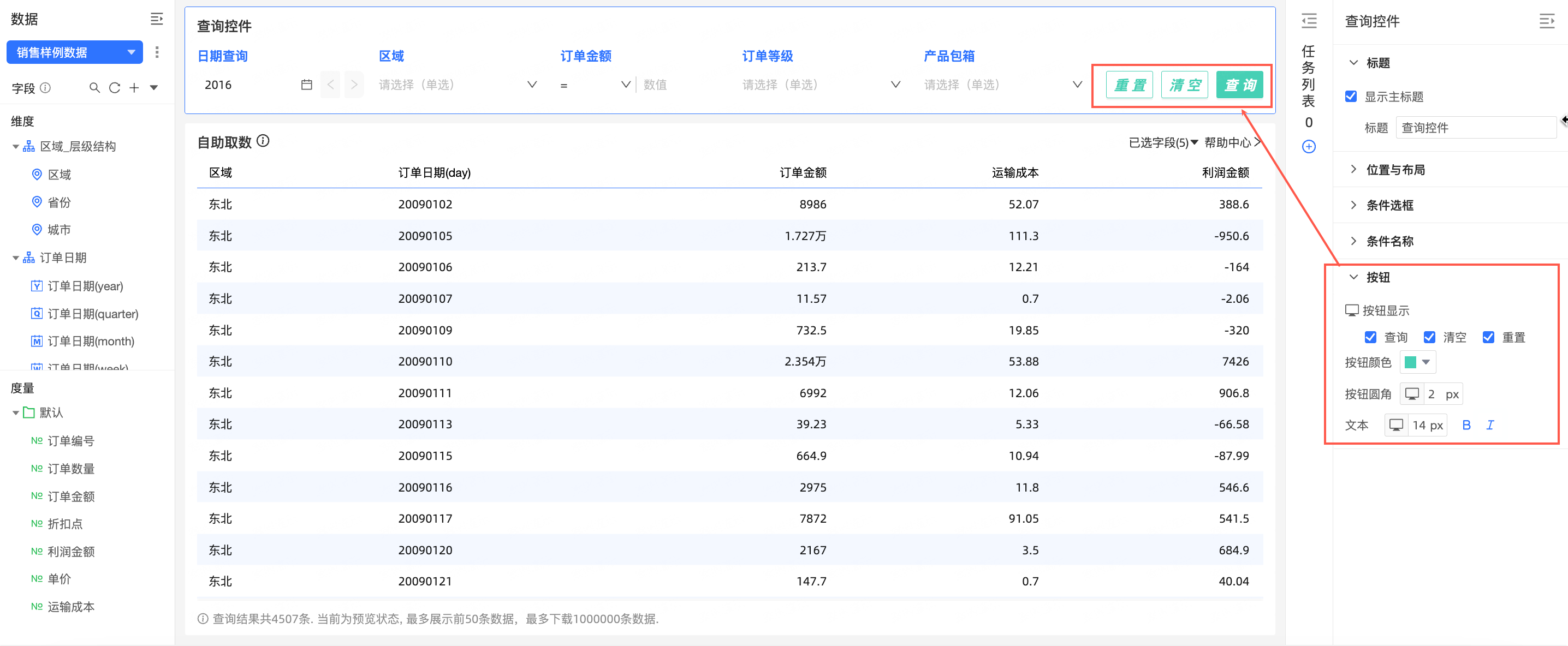Click the info icon beside 自助取数
1568x646 pixels.
(x=263, y=141)
